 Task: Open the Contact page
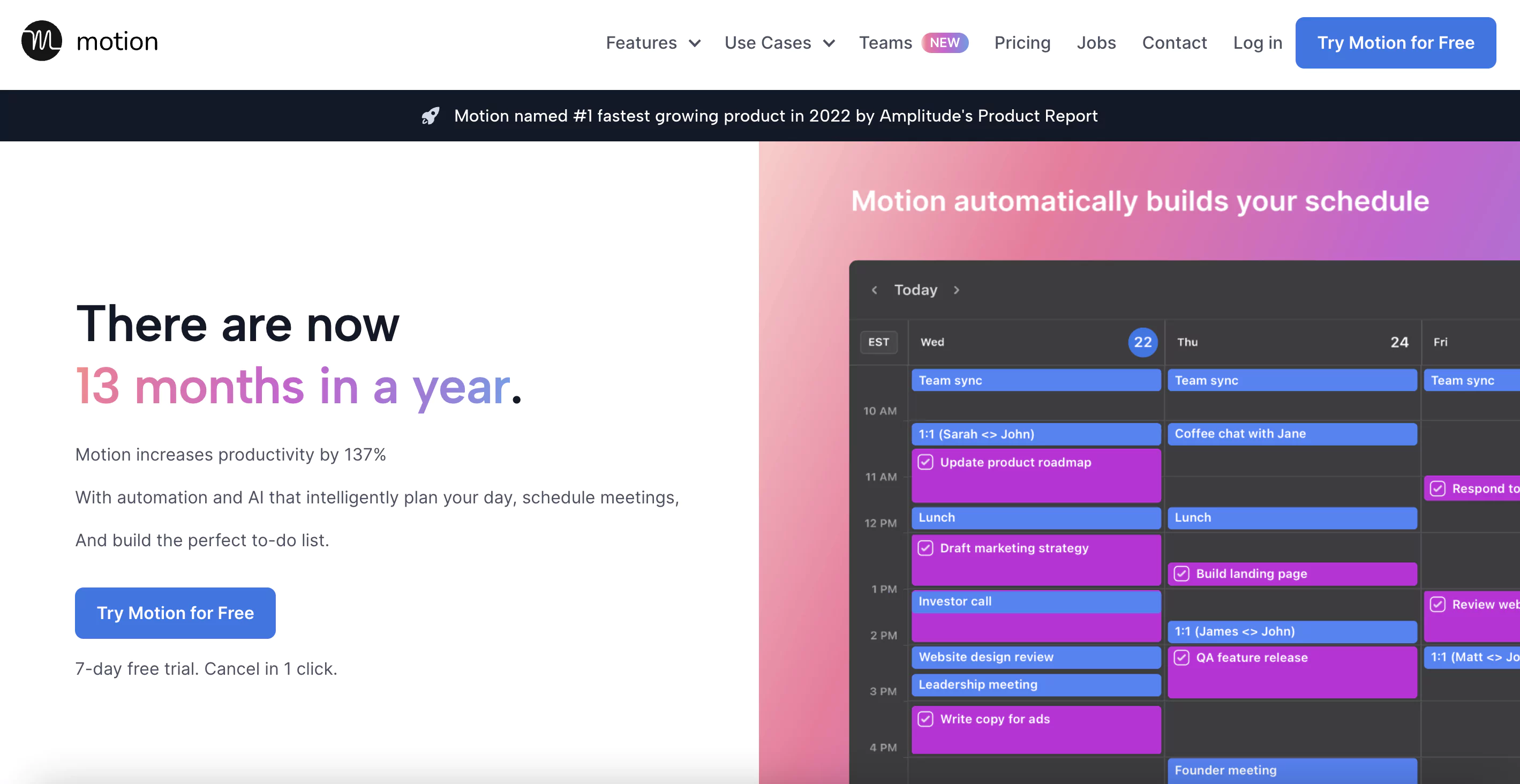tap(1174, 42)
